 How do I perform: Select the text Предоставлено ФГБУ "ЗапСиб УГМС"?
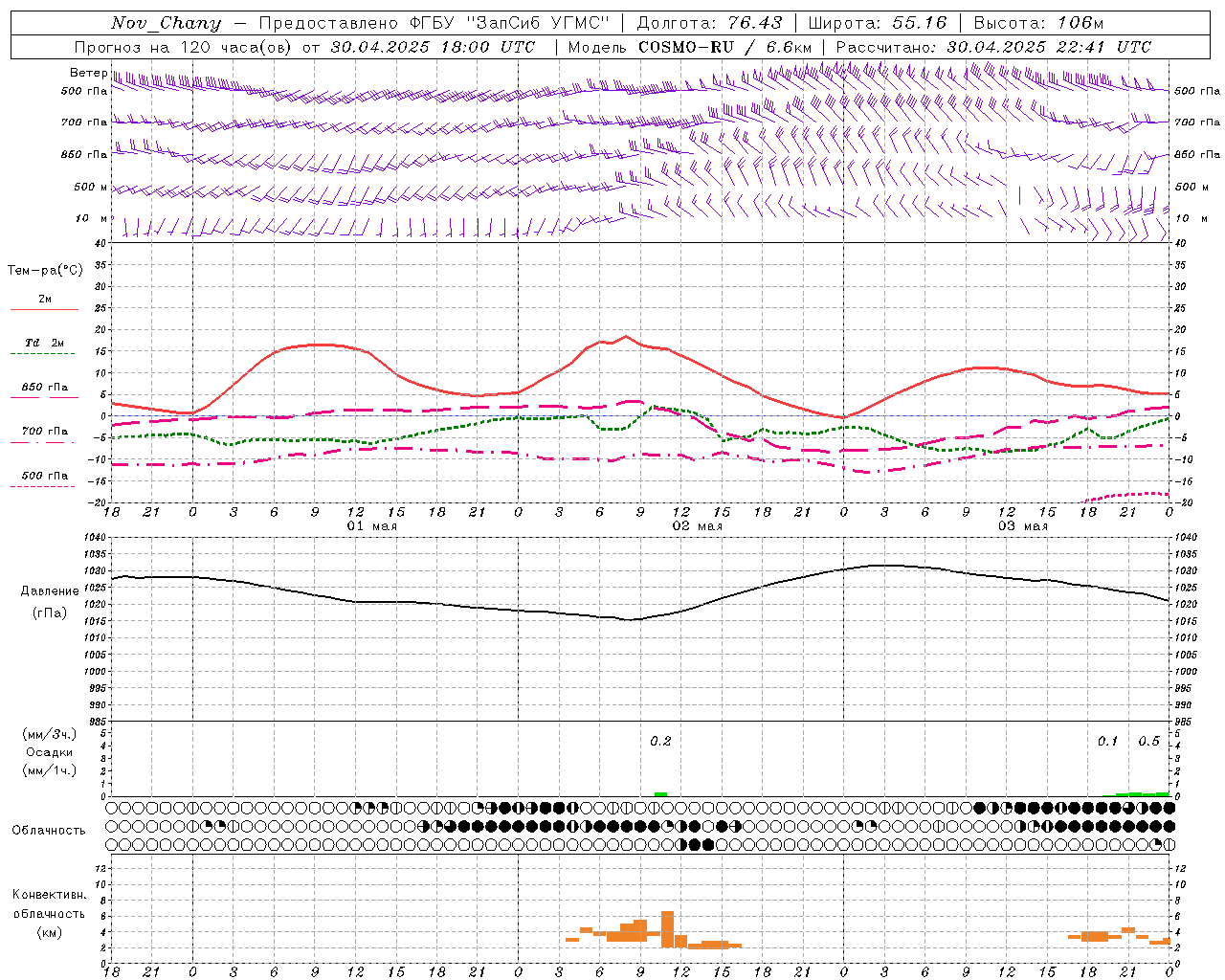(x=434, y=23)
